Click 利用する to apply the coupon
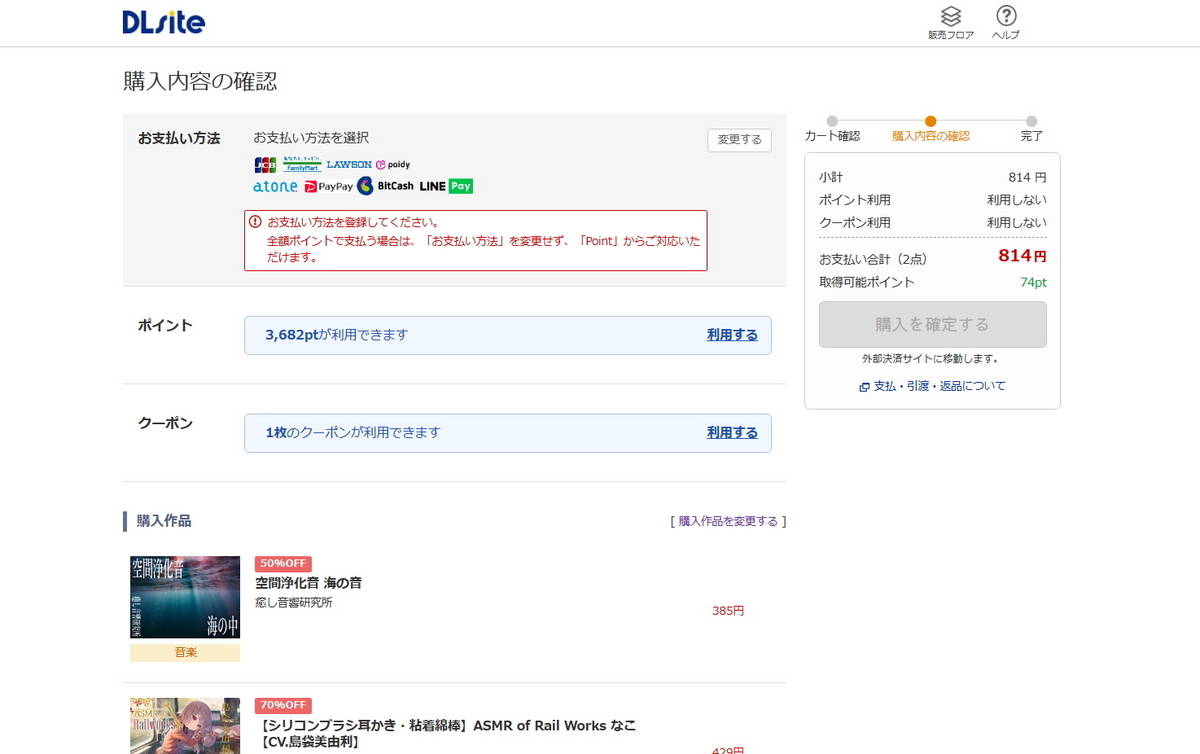1200x754 pixels. [x=732, y=432]
